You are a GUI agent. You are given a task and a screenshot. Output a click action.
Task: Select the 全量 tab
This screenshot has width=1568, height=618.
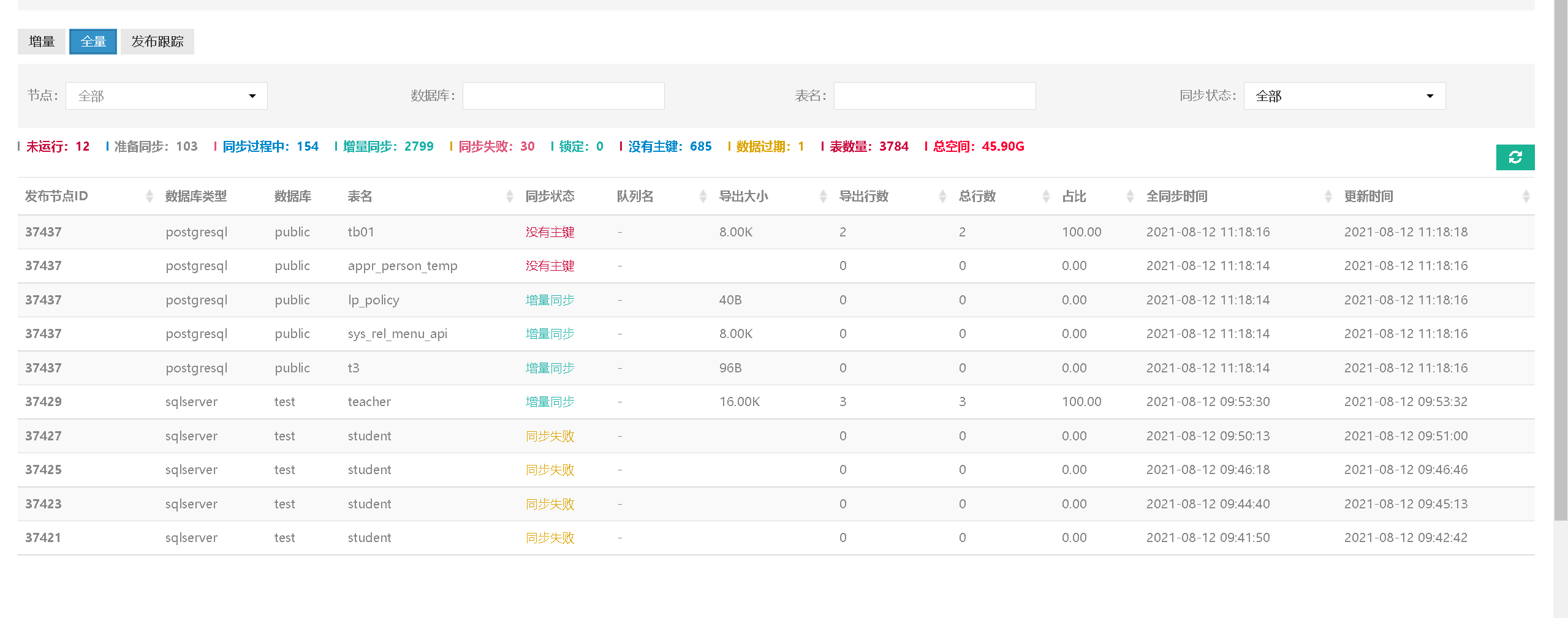93,42
